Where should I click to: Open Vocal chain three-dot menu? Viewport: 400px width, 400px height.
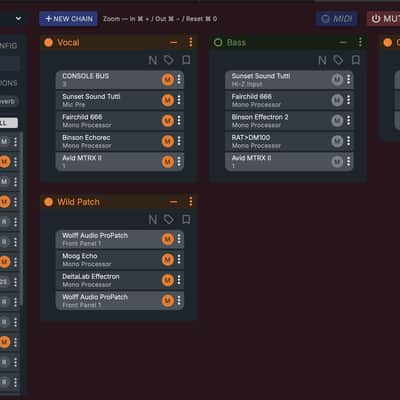(190, 42)
